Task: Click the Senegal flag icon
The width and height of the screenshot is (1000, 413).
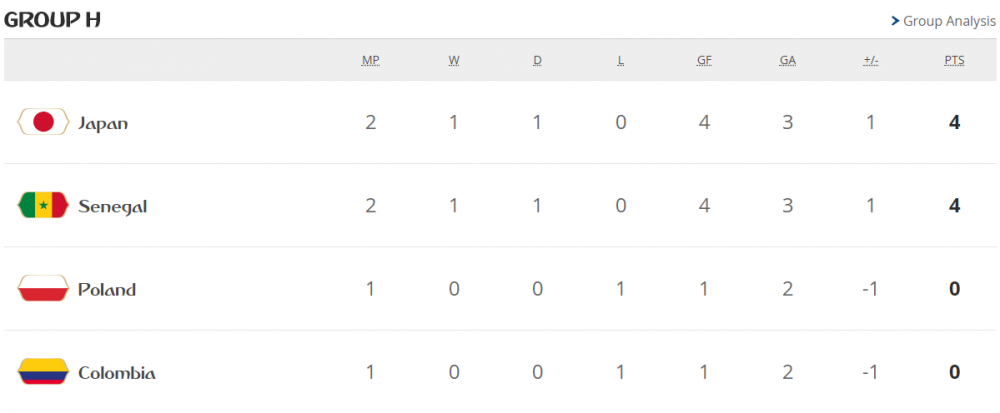Action: [x=43, y=206]
